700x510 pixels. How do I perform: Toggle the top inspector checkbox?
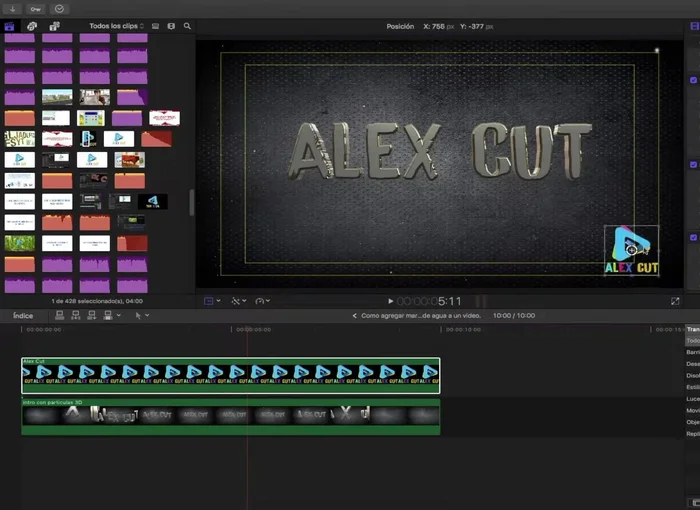tap(694, 80)
